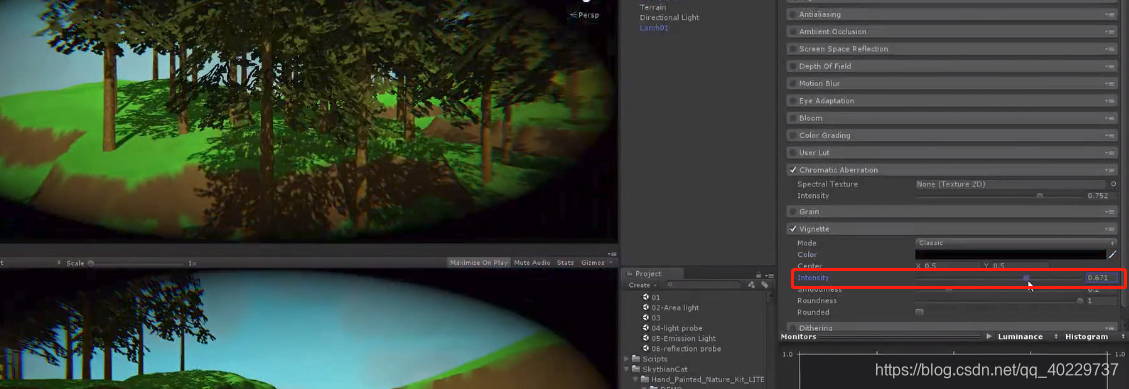Enable the Eye Adaptation checkbox

coord(793,101)
